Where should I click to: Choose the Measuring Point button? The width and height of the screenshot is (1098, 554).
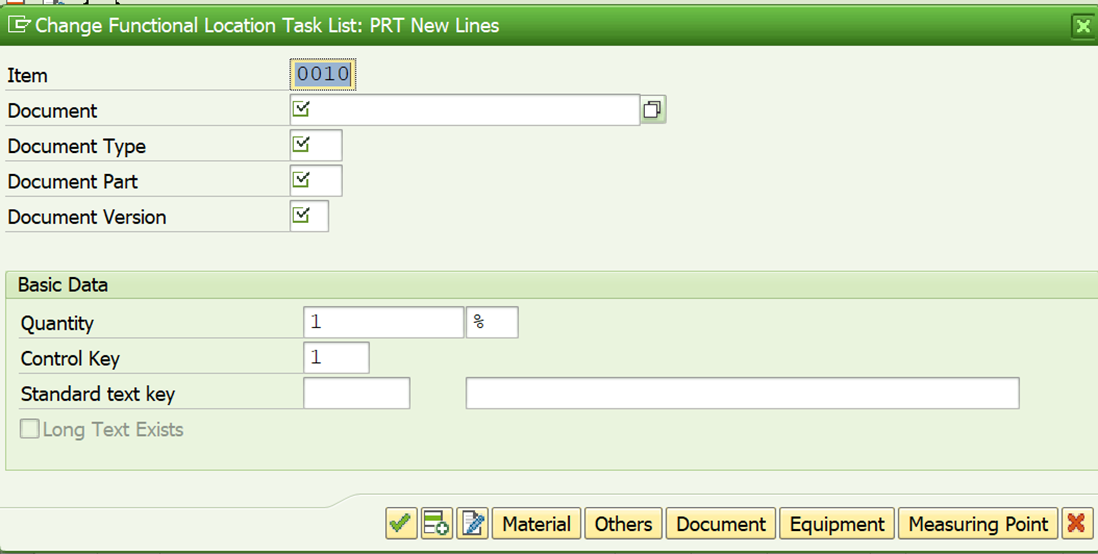978,524
